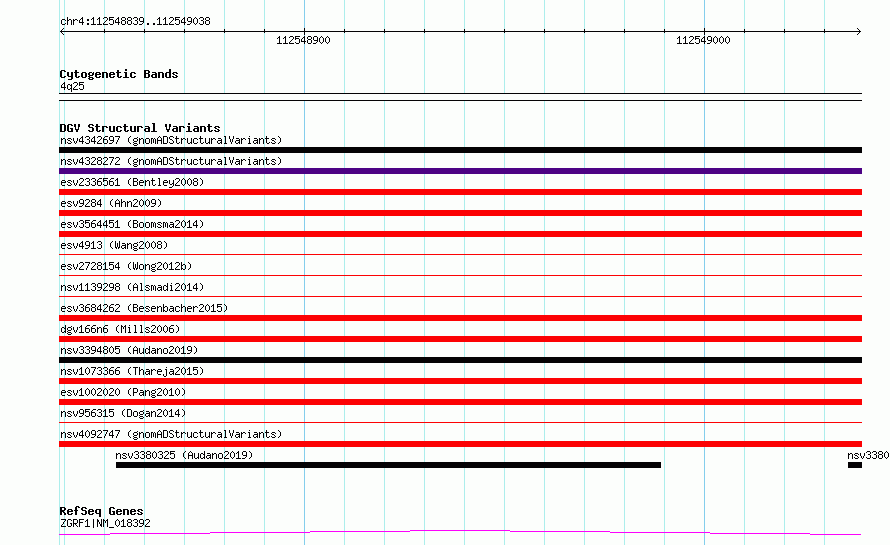Click the short black bar under the cut-off nsv3380 label
Image resolution: width=890 pixels, height=545 pixels.
point(855,465)
